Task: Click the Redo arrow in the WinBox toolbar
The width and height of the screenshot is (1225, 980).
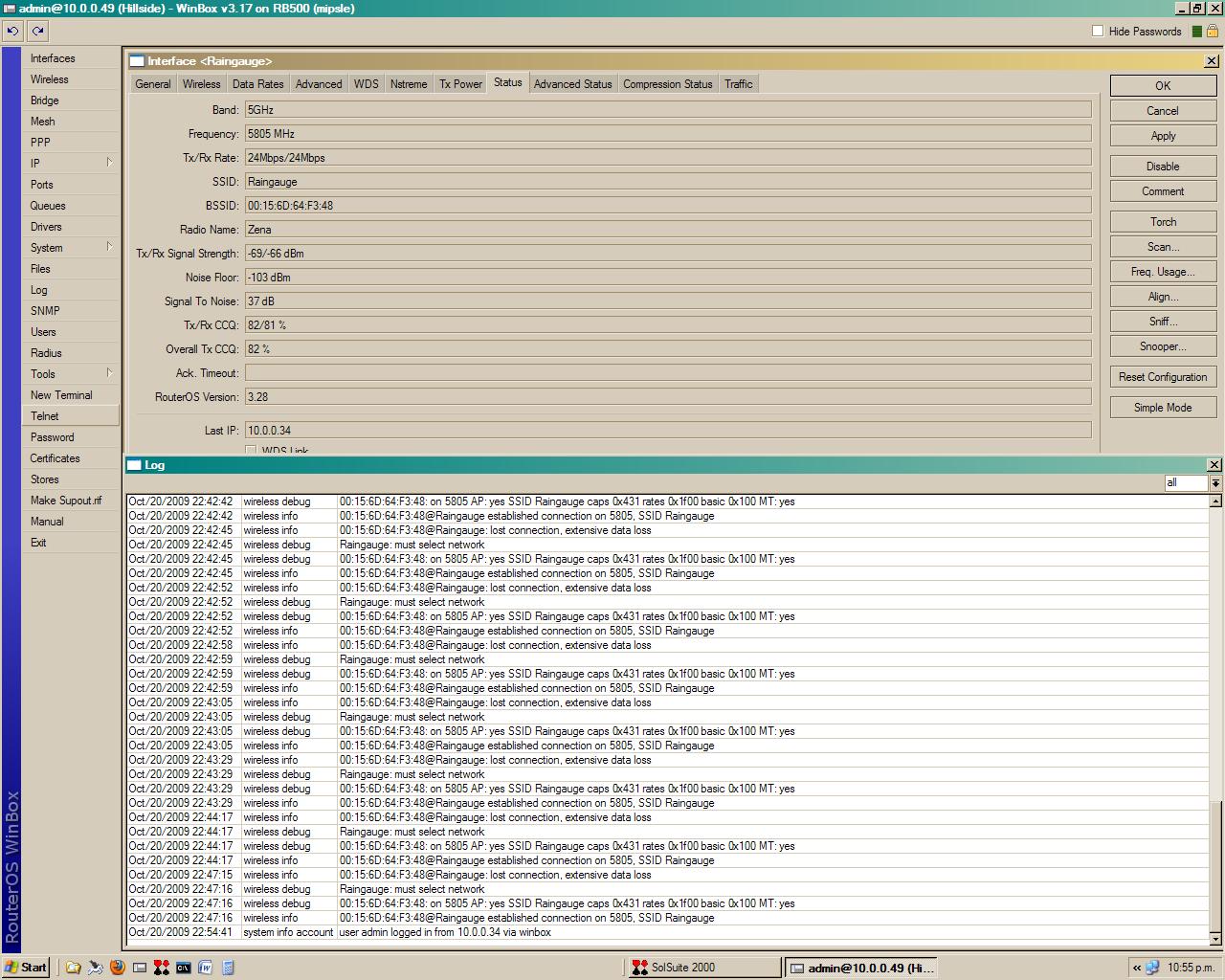Action: (x=36, y=31)
